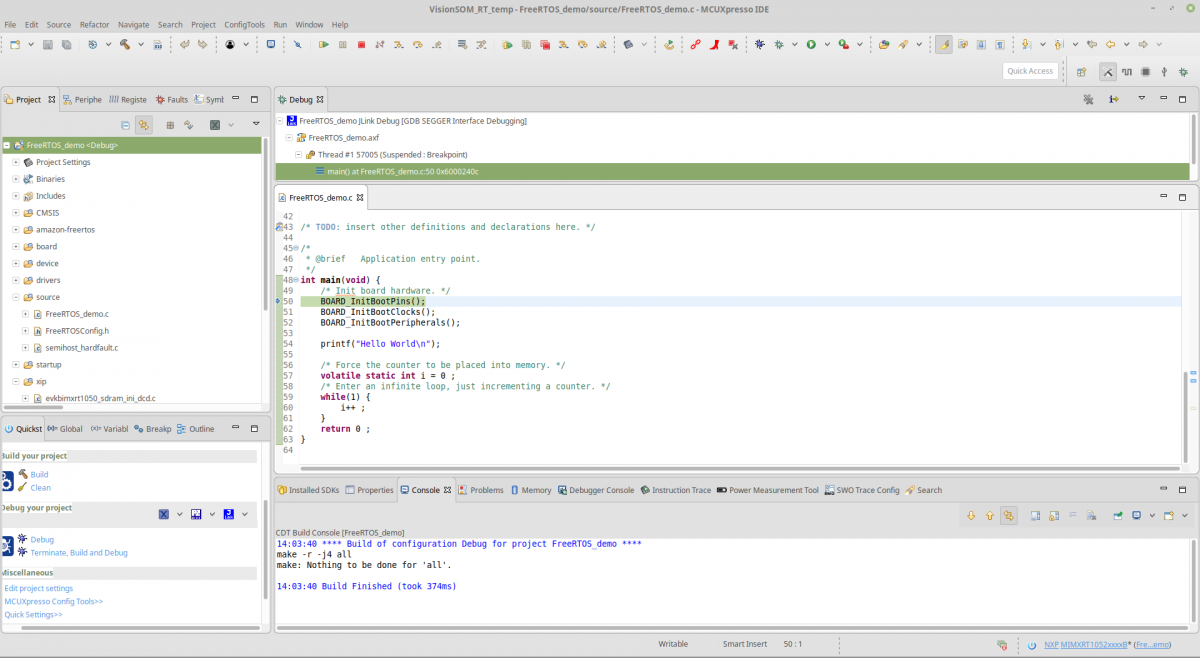The image size is (1200, 658).
Task: Build the project using the hammer icon
Action: point(124,44)
